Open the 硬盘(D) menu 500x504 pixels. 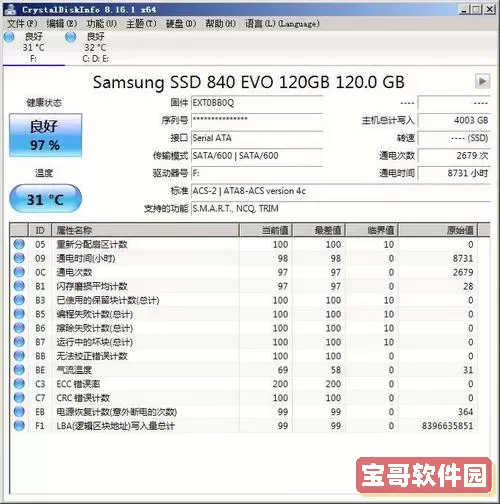coord(181,23)
